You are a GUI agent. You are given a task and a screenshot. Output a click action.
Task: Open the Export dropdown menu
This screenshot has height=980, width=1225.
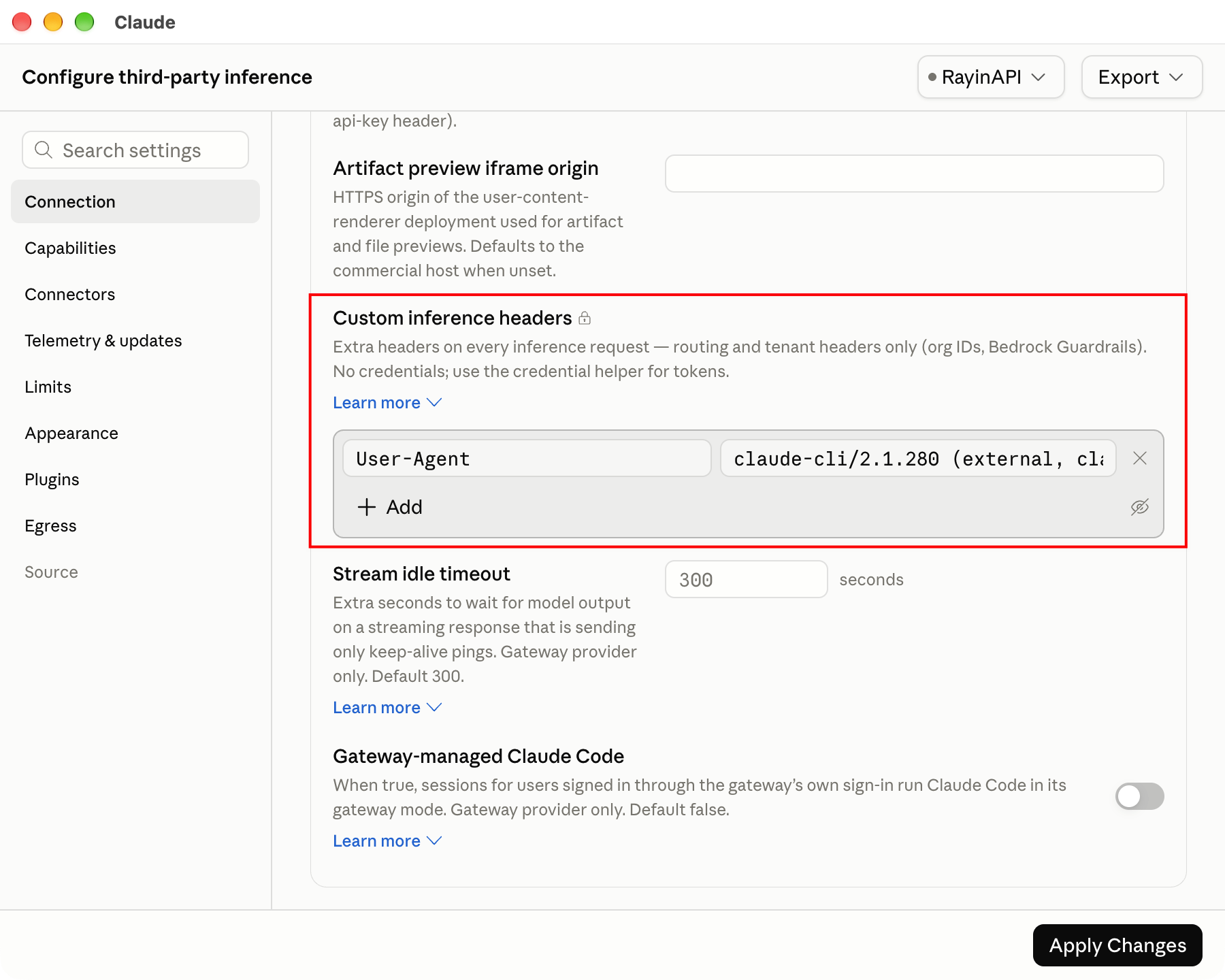1142,77
